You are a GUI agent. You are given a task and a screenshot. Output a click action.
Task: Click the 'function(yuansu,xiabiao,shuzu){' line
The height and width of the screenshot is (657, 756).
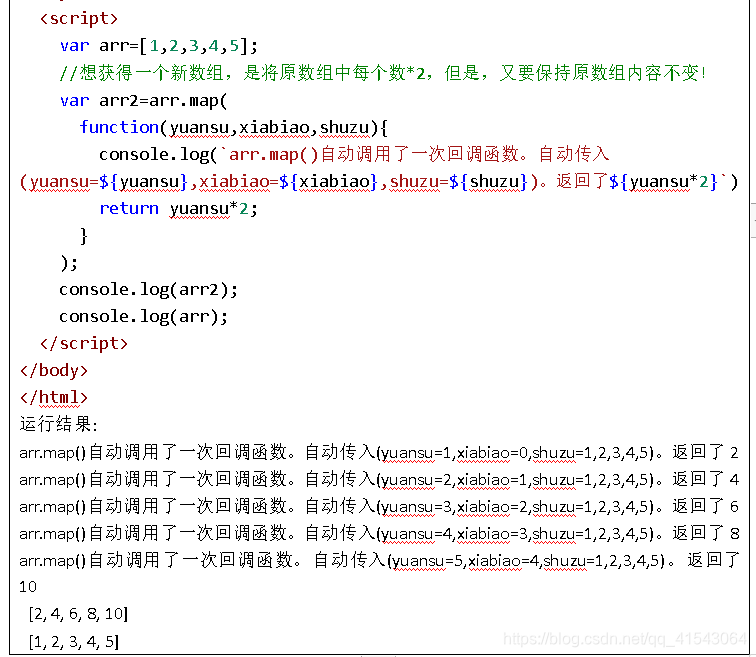(233, 127)
